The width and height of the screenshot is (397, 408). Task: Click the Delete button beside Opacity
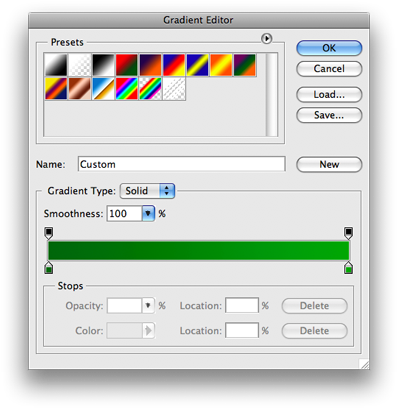pyautogui.click(x=314, y=306)
